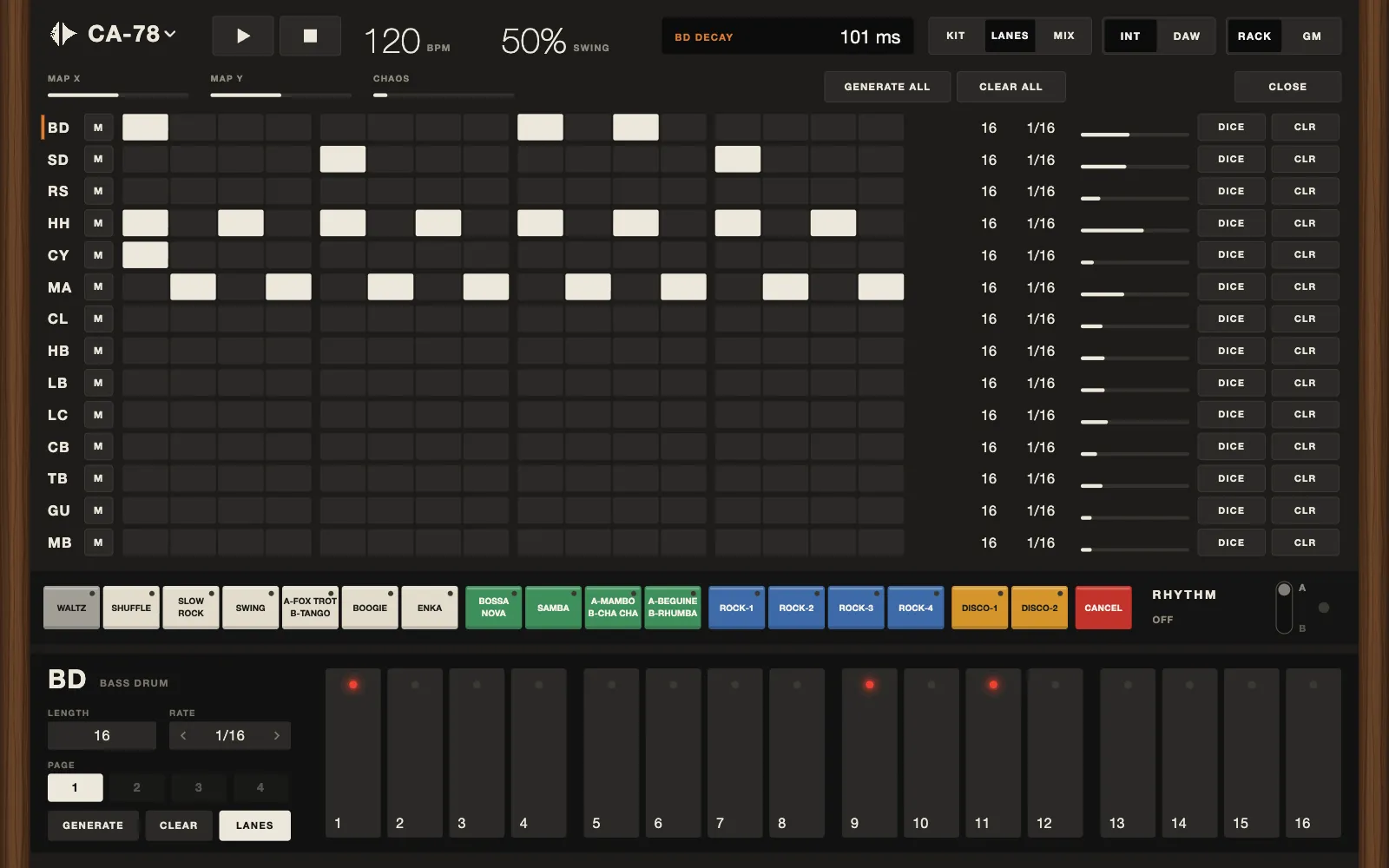Choose the ROCK-1 rhythm preset
The width and height of the screenshot is (1389, 868).
736,608
